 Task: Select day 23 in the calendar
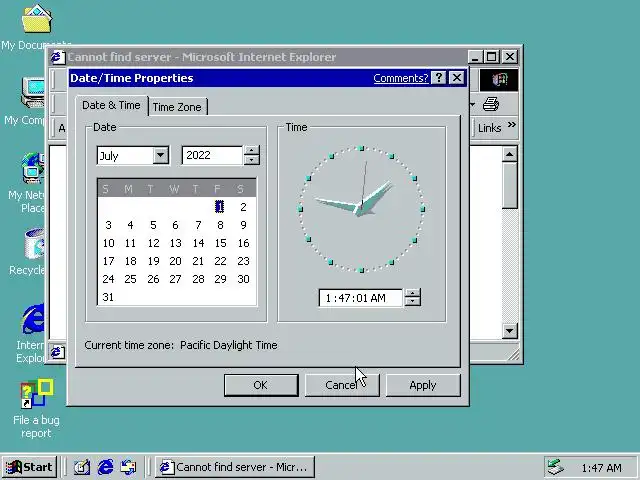point(243,261)
